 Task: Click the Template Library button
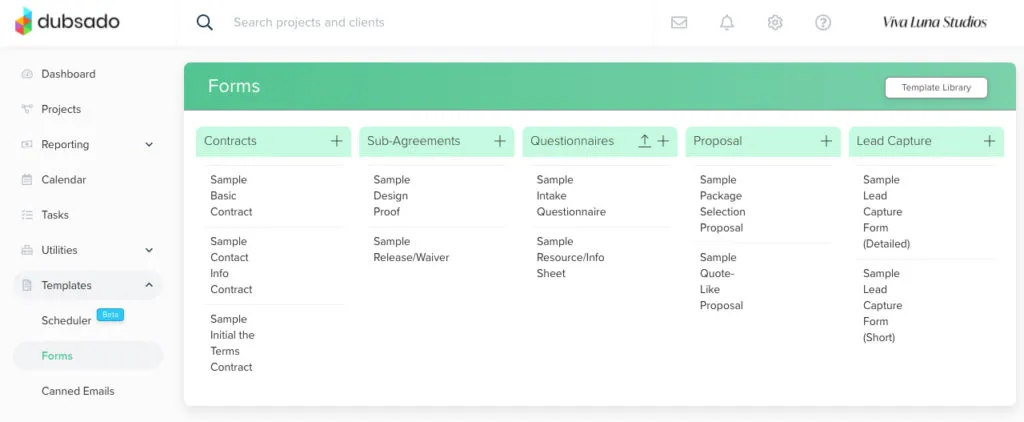pos(936,88)
